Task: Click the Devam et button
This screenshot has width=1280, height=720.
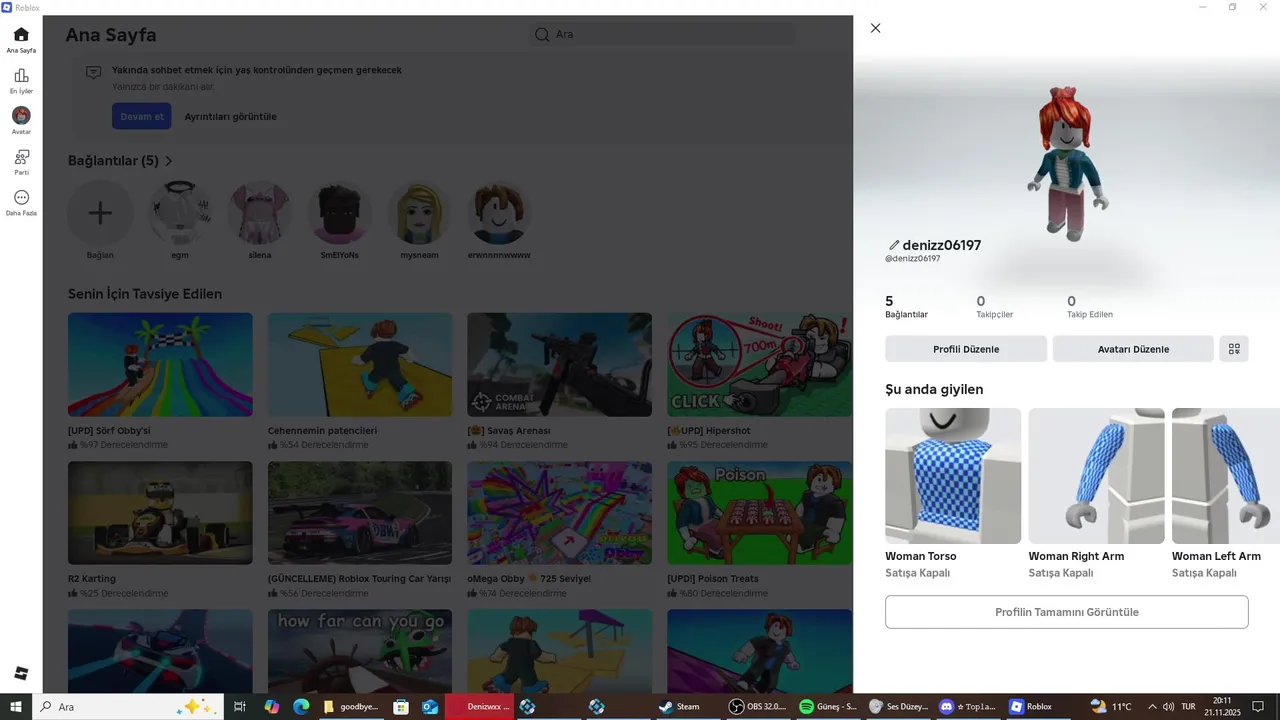Action: click(x=142, y=116)
